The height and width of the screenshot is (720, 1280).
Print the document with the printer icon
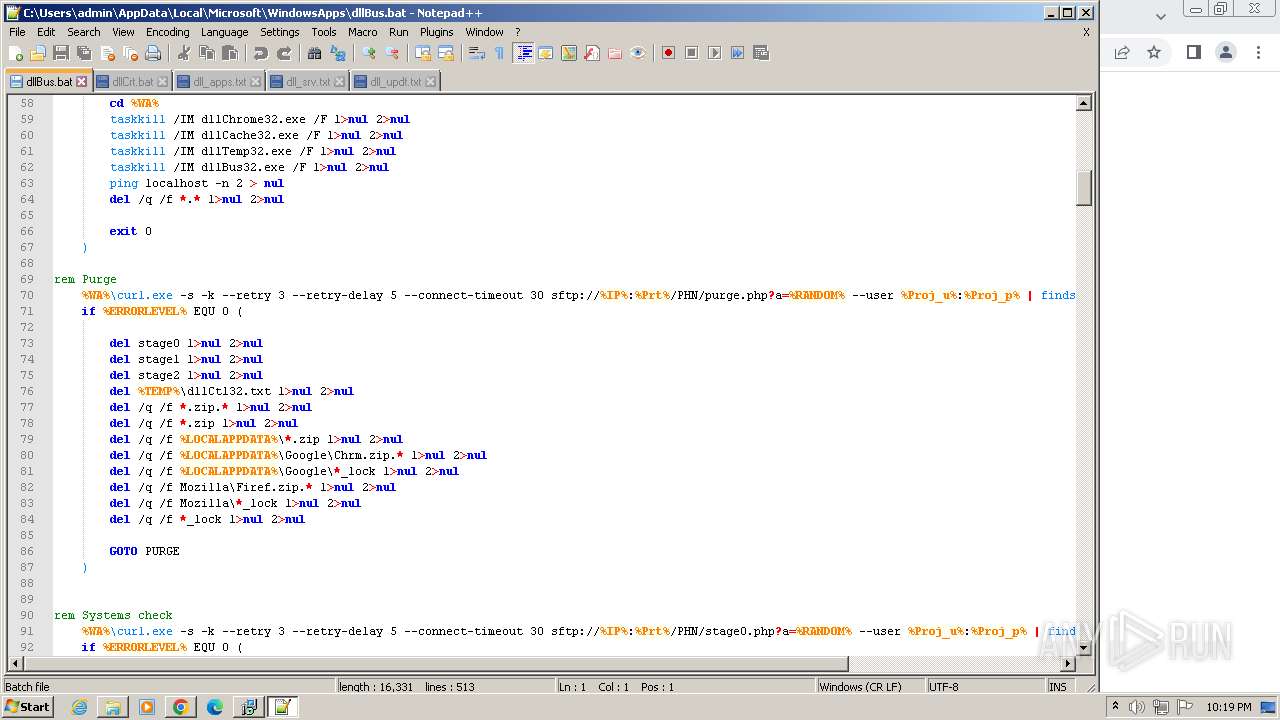153,53
